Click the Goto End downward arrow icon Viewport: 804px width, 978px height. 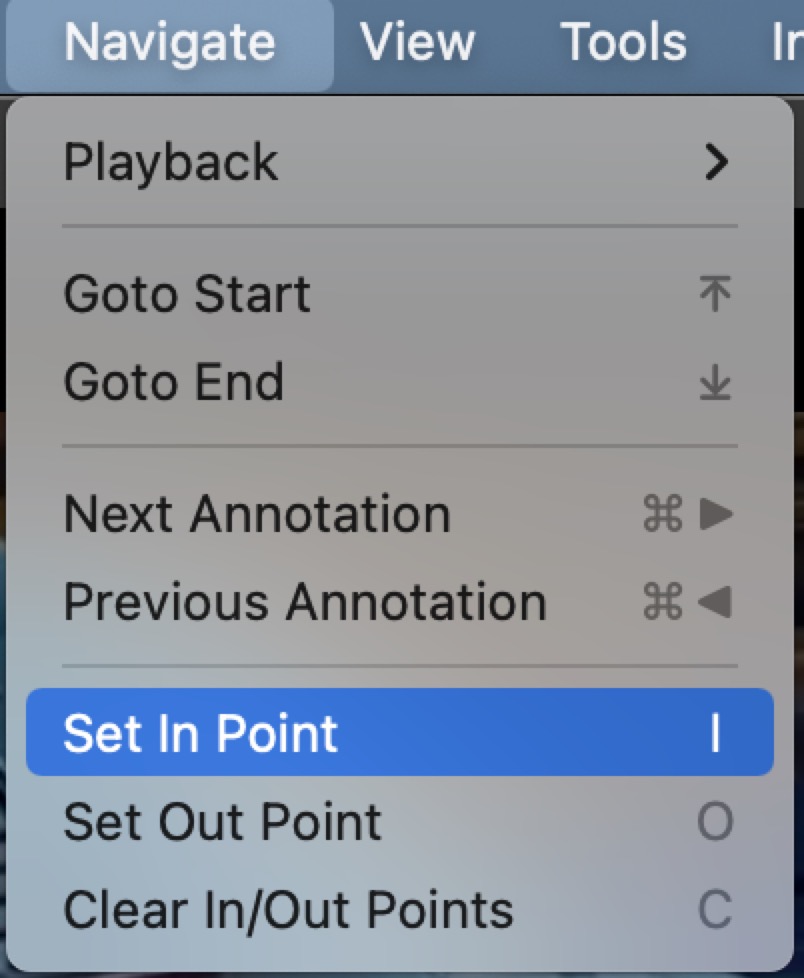[716, 380]
